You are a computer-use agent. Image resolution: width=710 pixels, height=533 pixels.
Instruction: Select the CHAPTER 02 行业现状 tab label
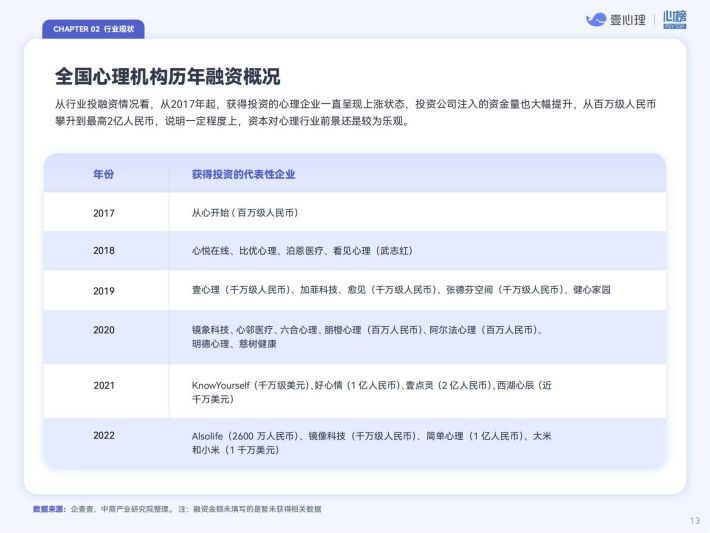(x=93, y=29)
